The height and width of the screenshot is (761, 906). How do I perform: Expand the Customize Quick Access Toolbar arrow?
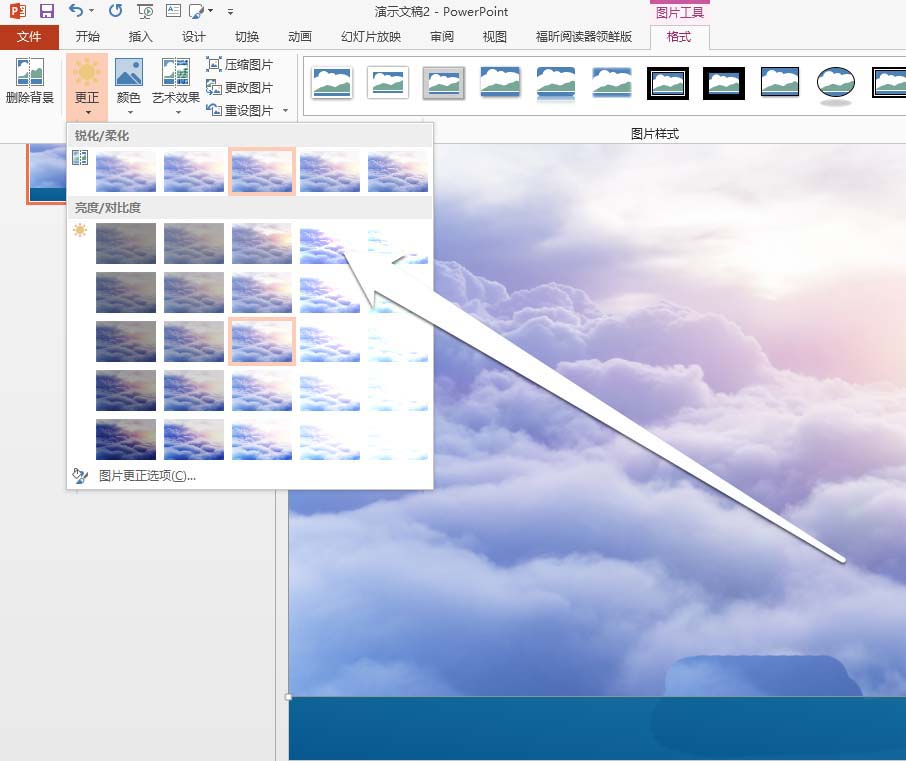(230, 12)
